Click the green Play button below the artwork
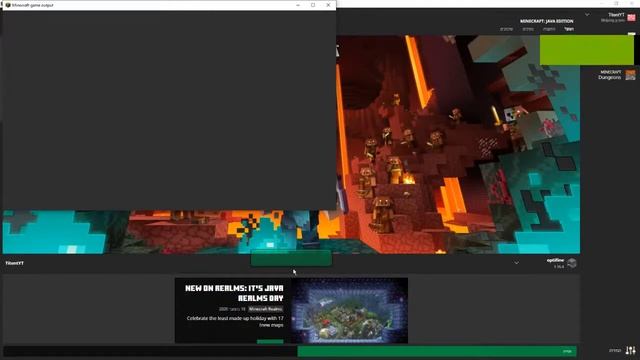The image size is (640, 360). point(291,258)
